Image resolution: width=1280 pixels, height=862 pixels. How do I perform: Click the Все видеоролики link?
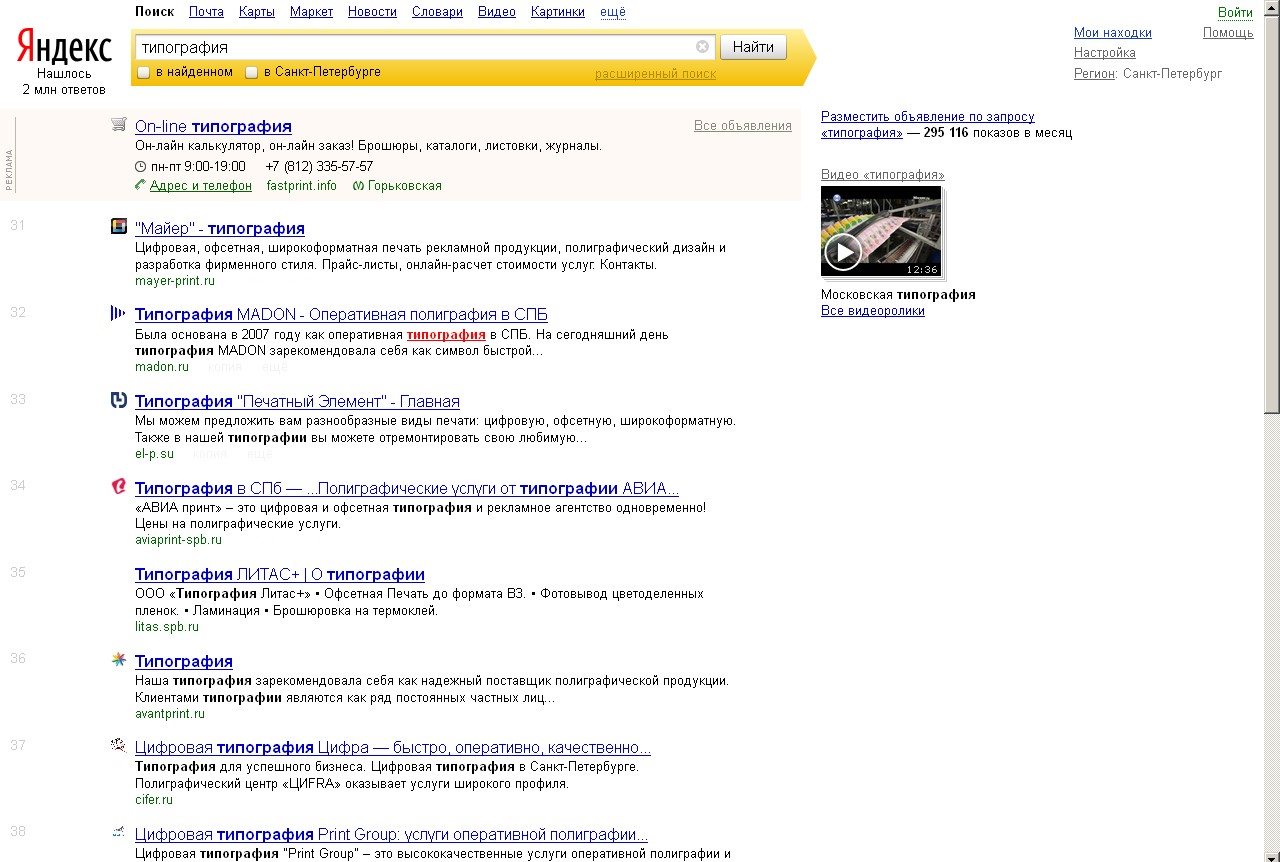(873, 311)
